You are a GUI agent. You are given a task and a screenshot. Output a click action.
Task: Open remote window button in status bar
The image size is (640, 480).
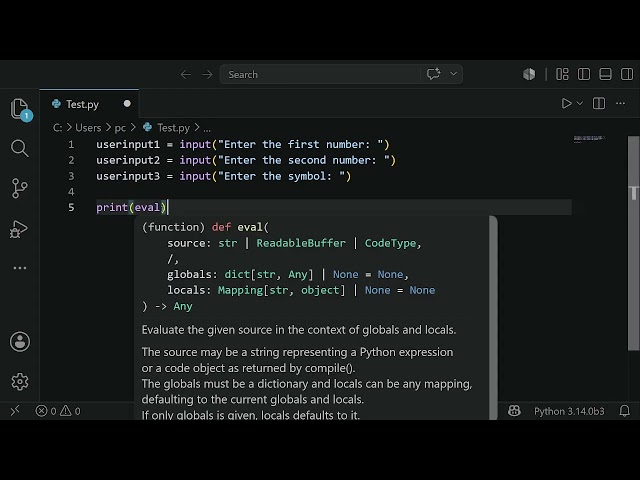(x=15, y=411)
